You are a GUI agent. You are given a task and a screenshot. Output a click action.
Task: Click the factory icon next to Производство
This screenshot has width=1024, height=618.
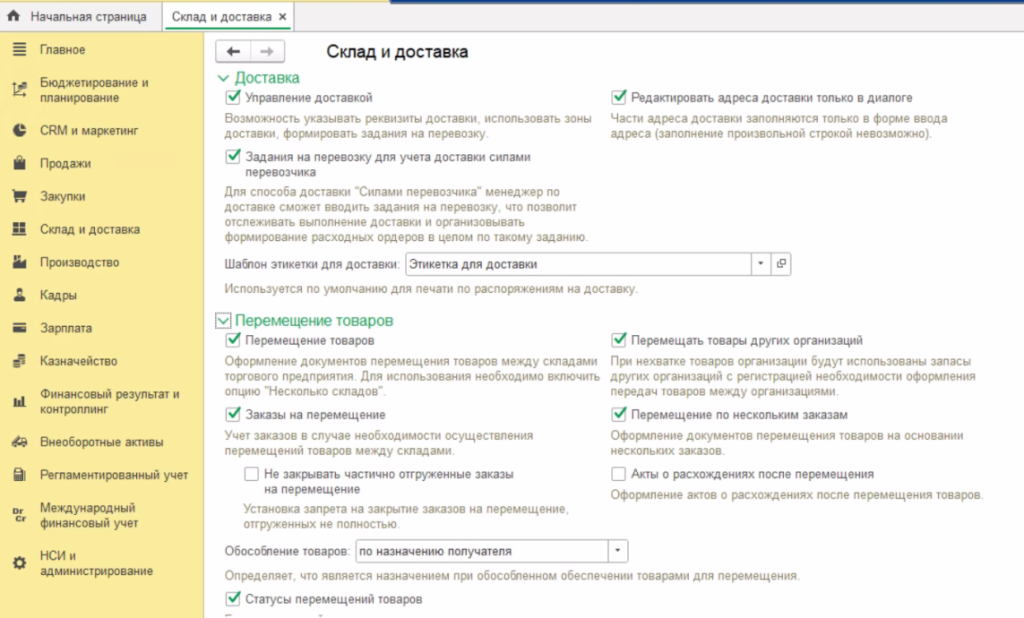(x=18, y=262)
